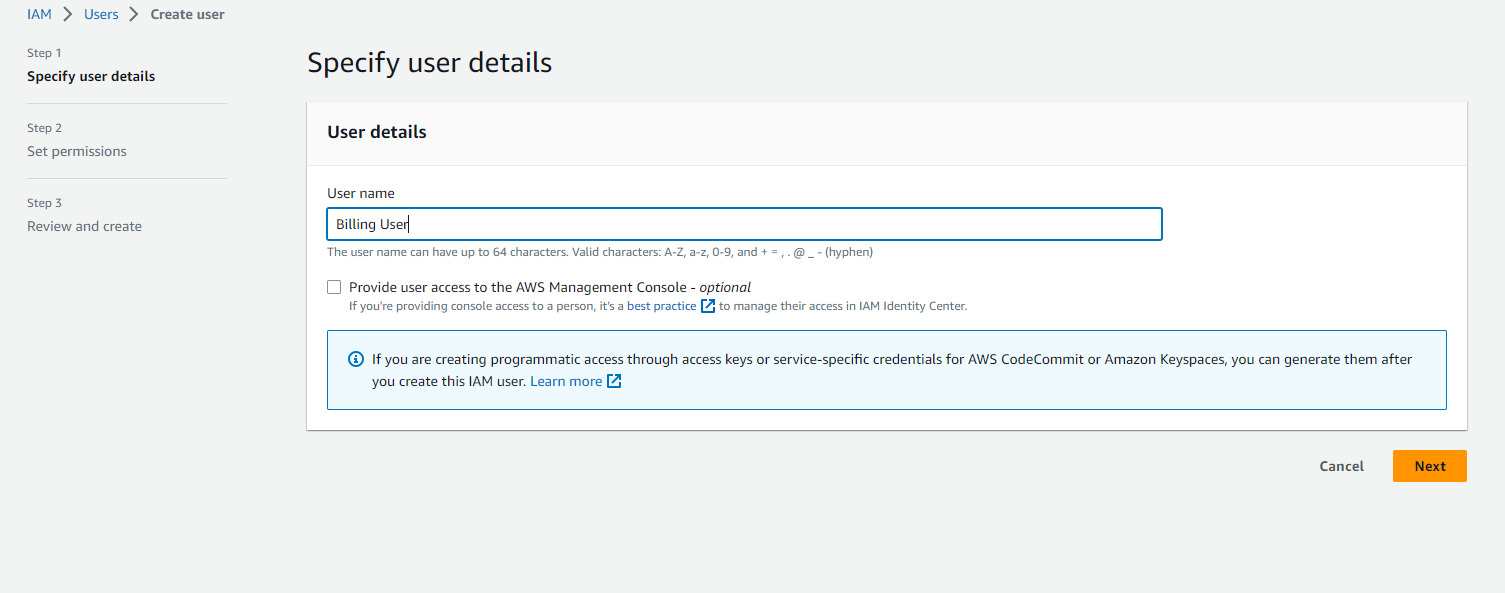1505x593 pixels.
Task: Jump to Step 2 Set permissions
Action: (77, 151)
